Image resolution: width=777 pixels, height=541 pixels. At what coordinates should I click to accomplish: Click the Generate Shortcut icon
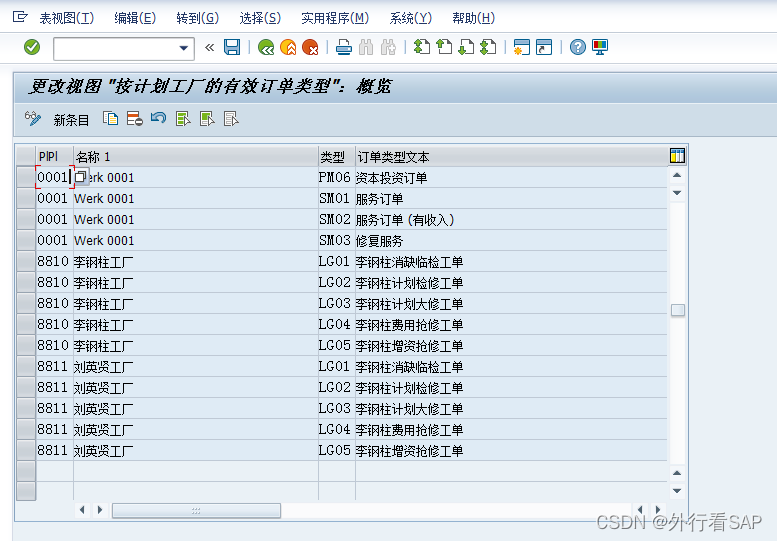[x=544, y=48]
